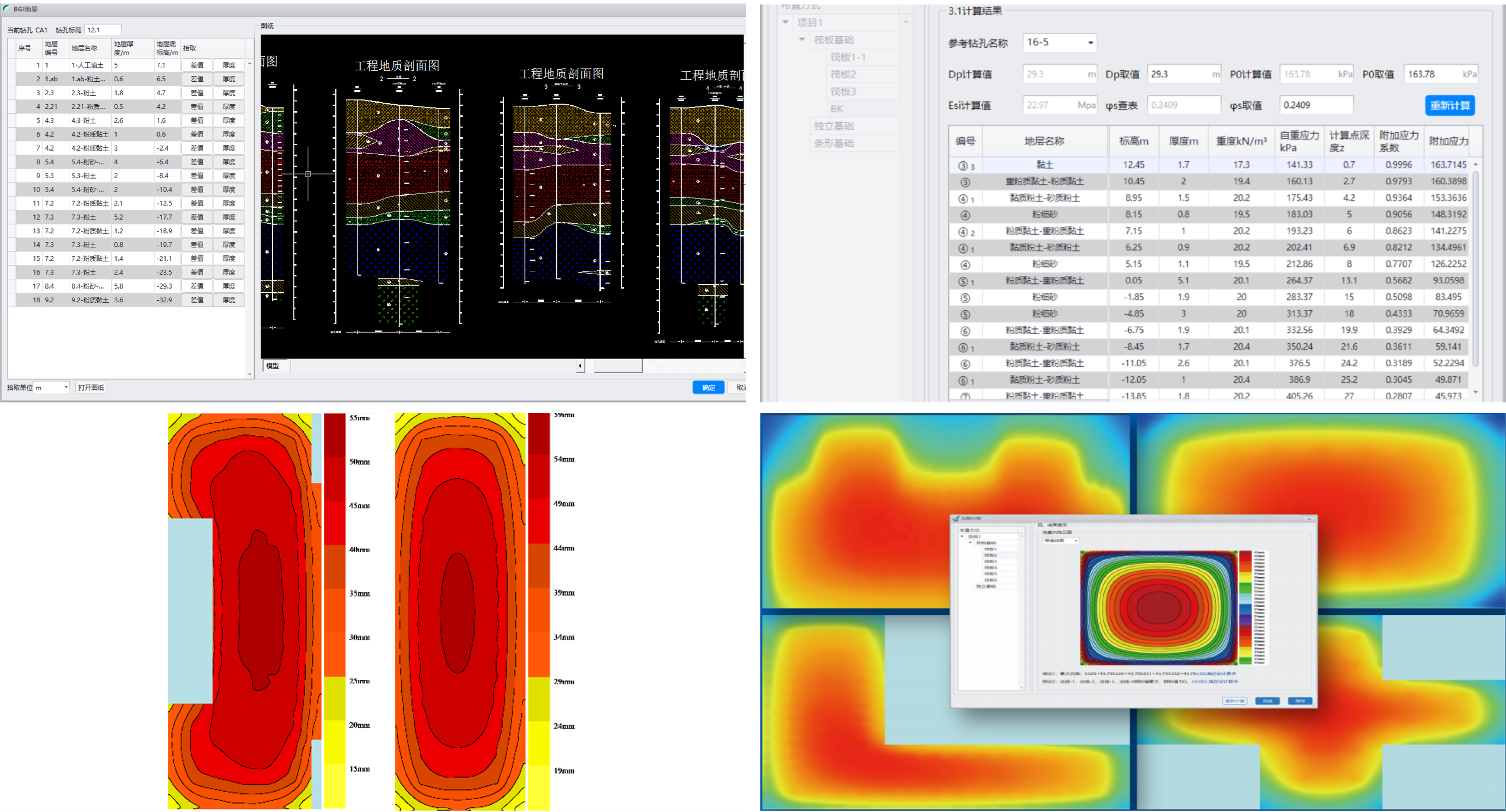Collapse the 筏板基础 tree node

coord(802,40)
